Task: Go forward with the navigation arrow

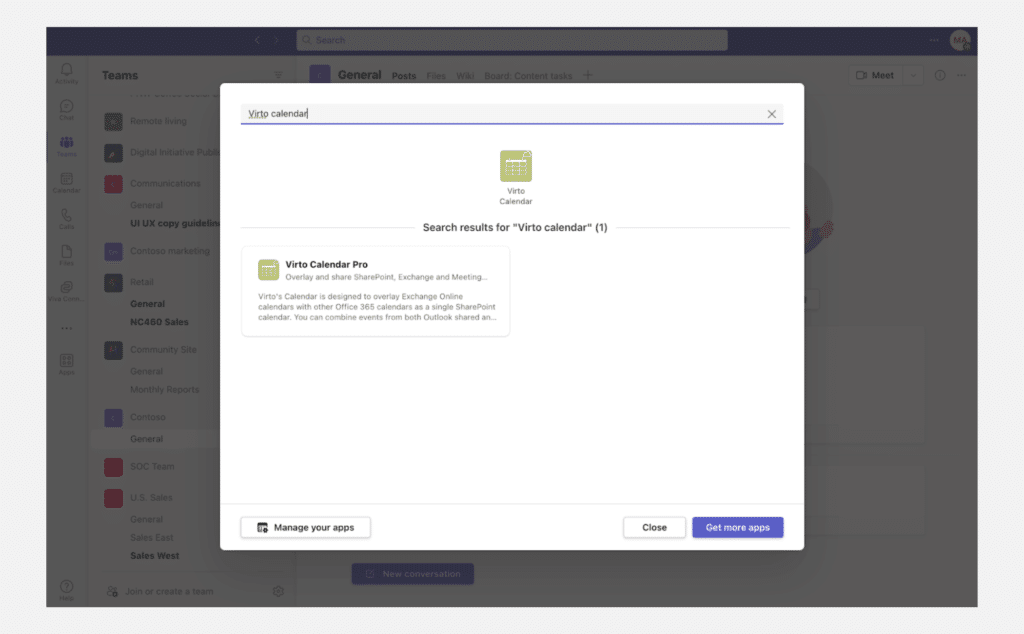Action: [276, 40]
